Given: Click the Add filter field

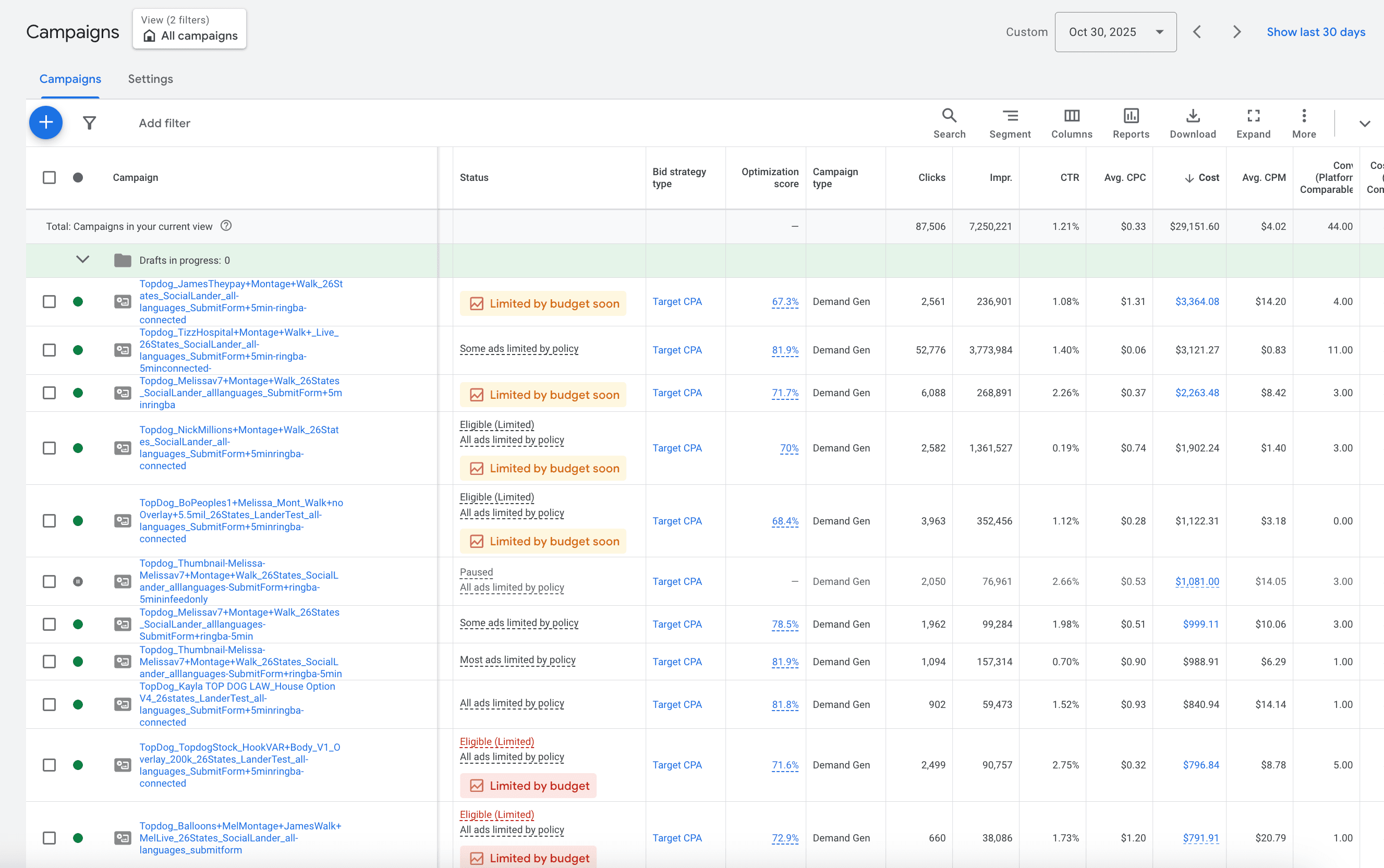Looking at the screenshot, I should point(164,123).
